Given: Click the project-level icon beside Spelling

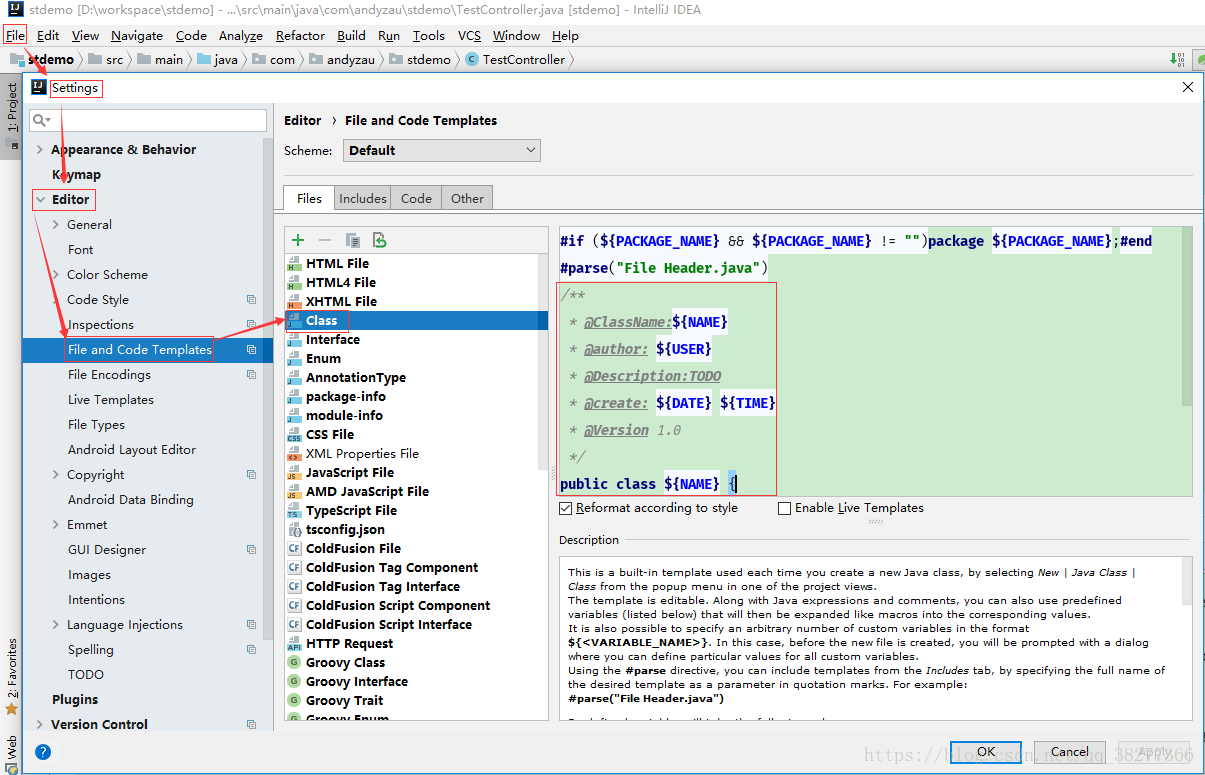Looking at the screenshot, I should pos(251,650).
